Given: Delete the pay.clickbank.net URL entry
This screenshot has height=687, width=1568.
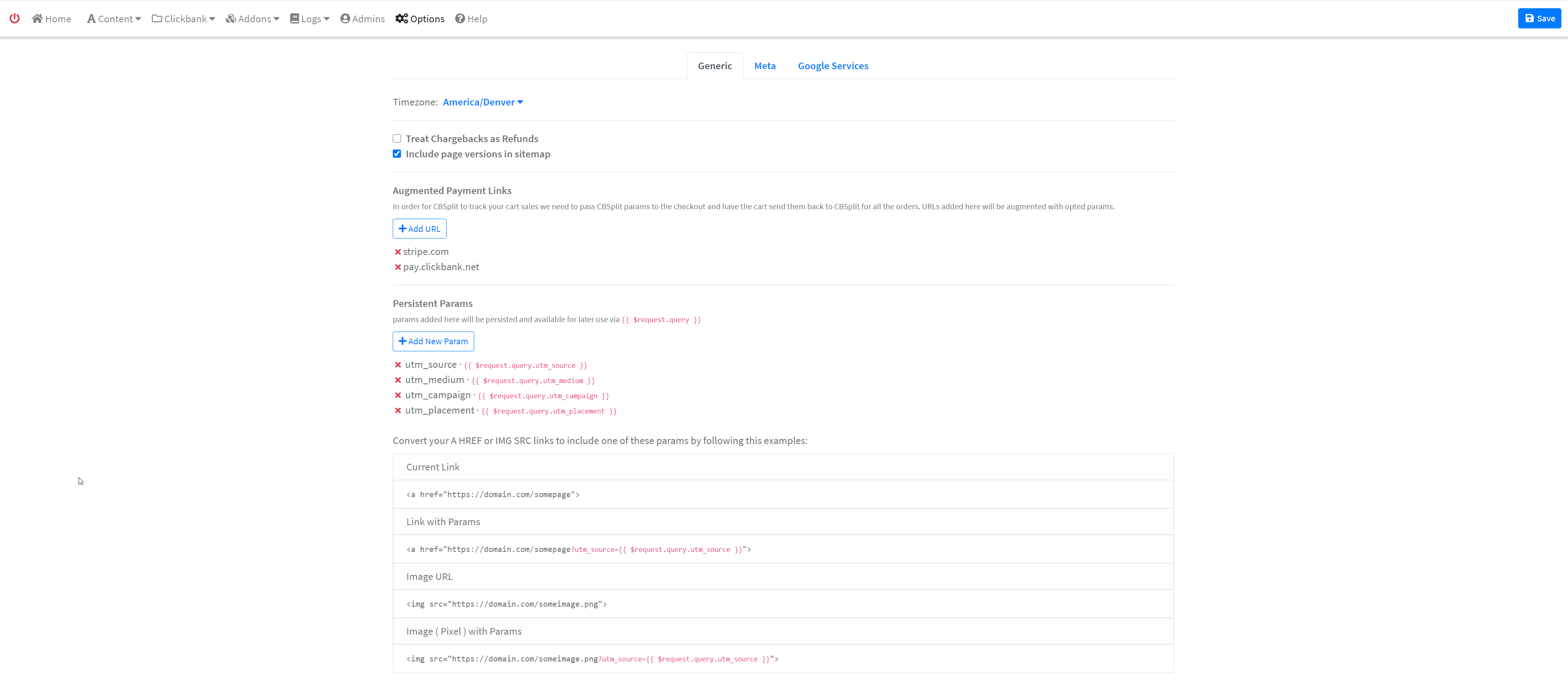Looking at the screenshot, I should [398, 267].
